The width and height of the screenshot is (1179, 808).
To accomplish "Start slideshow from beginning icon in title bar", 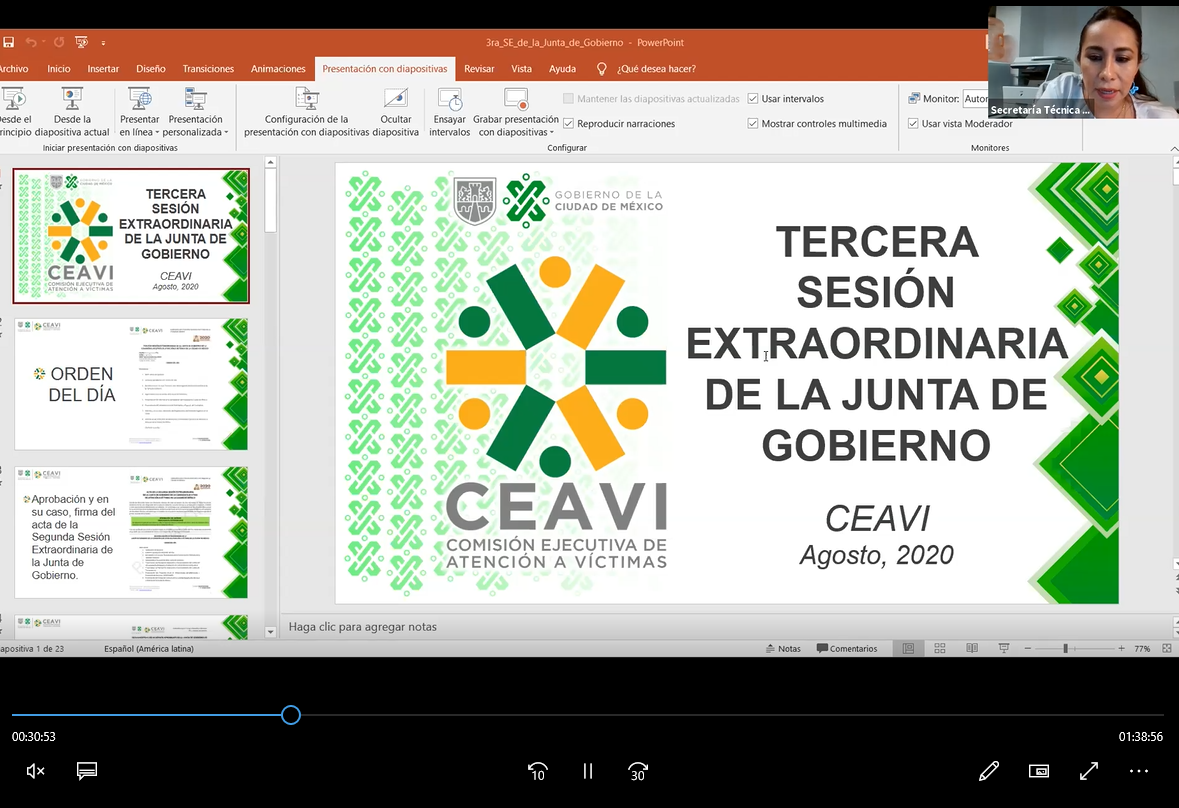I will (x=81, y=43).
